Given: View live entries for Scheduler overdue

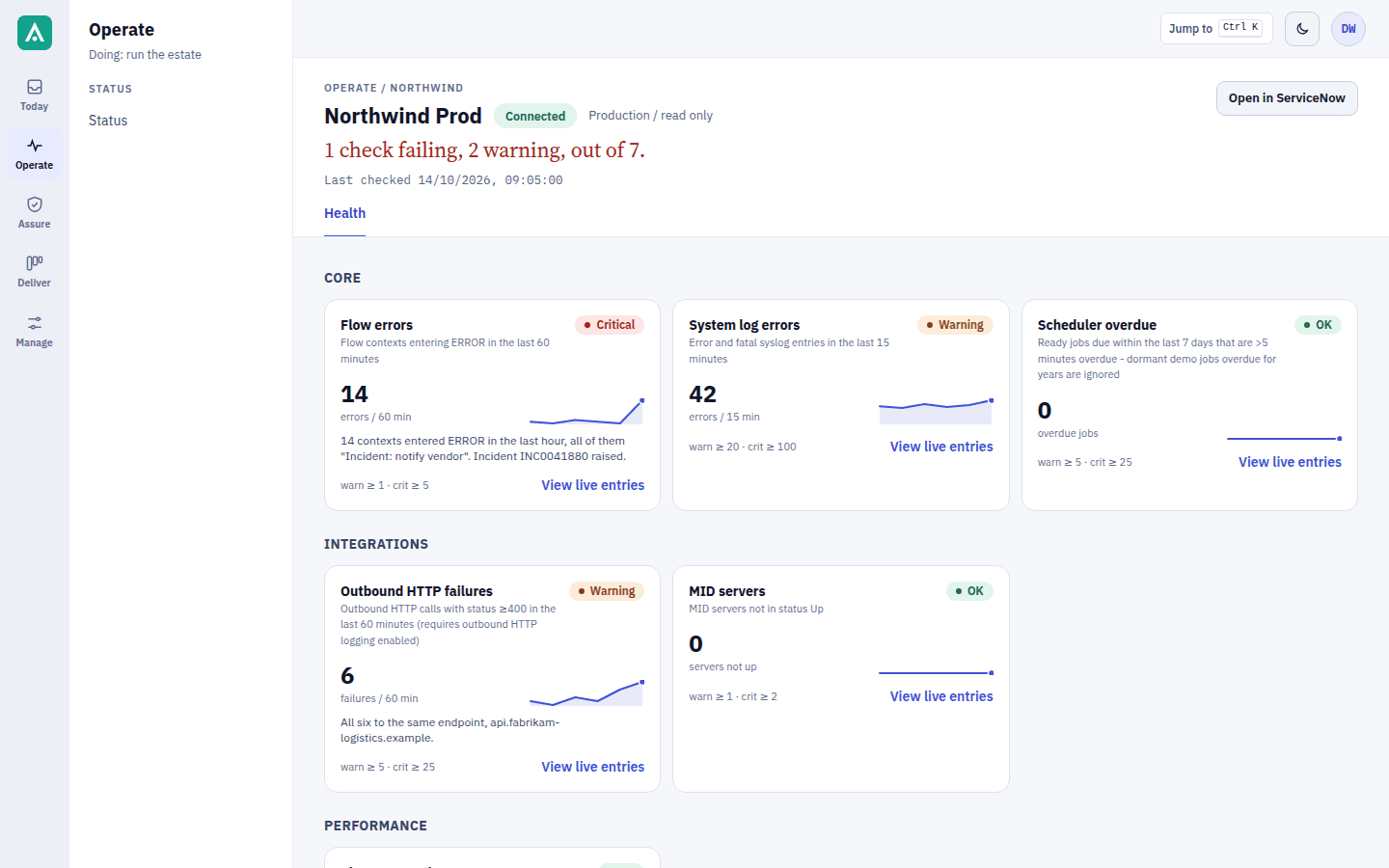Looking at the screenshot, I should [x=1290, y=462].
